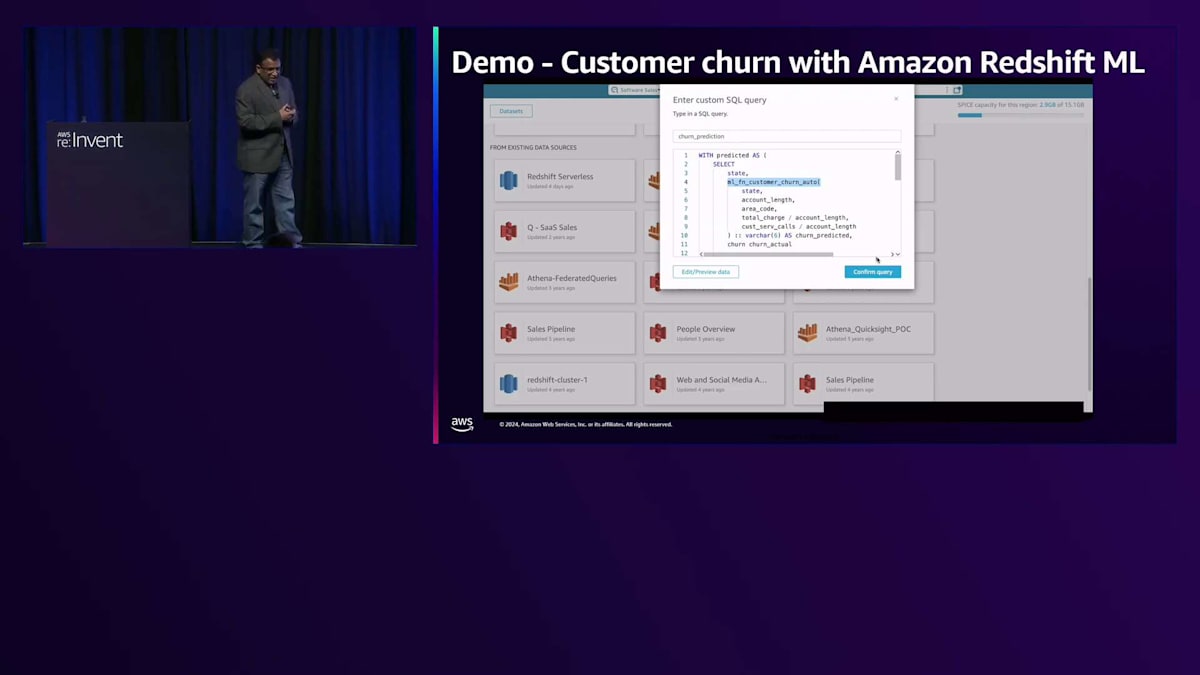
Task: Click 'cust_serv_calls / account_length' line
Action: 798,226
